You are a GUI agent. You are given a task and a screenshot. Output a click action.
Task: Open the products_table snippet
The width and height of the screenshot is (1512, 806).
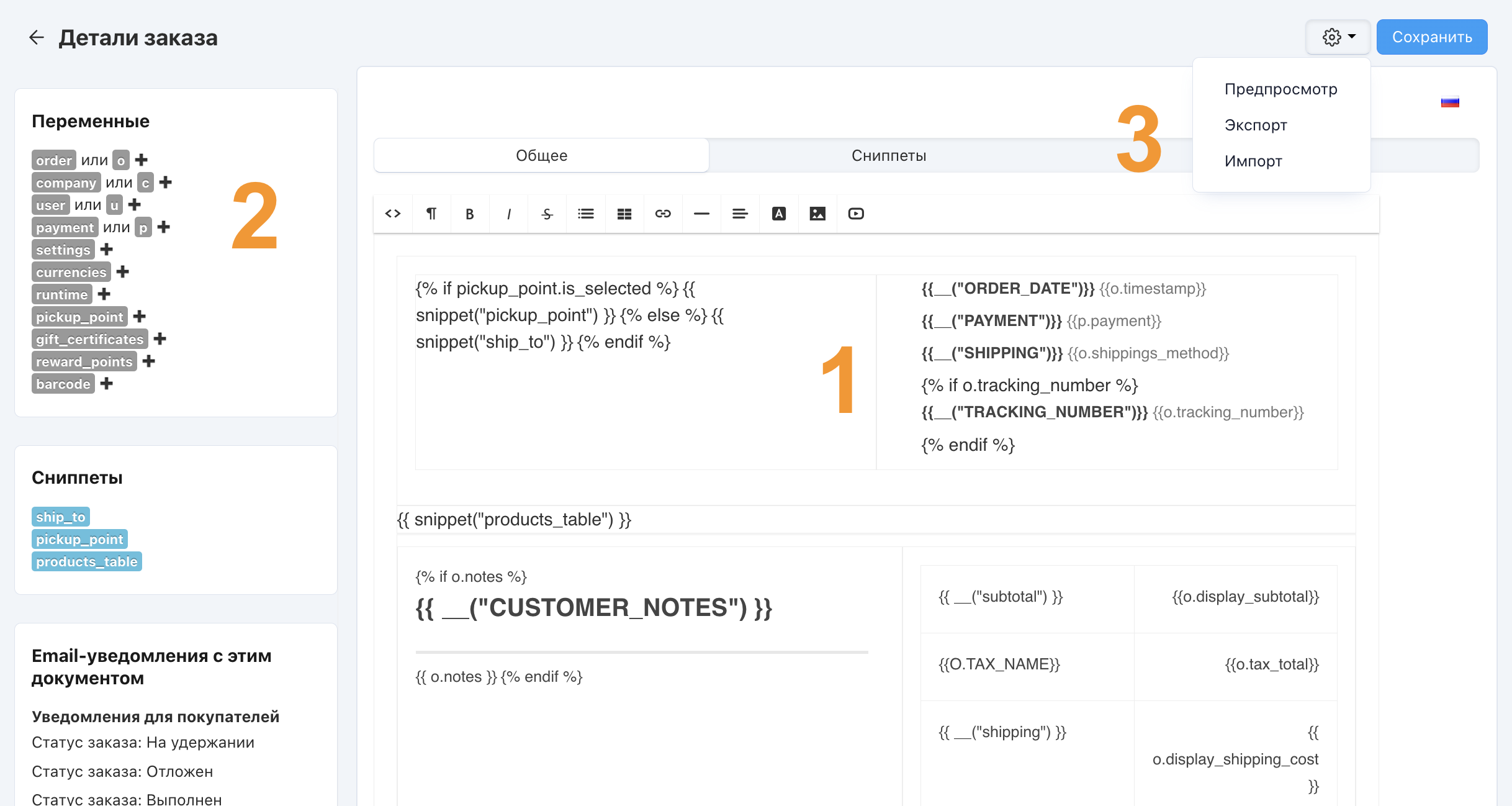[87, 561]
